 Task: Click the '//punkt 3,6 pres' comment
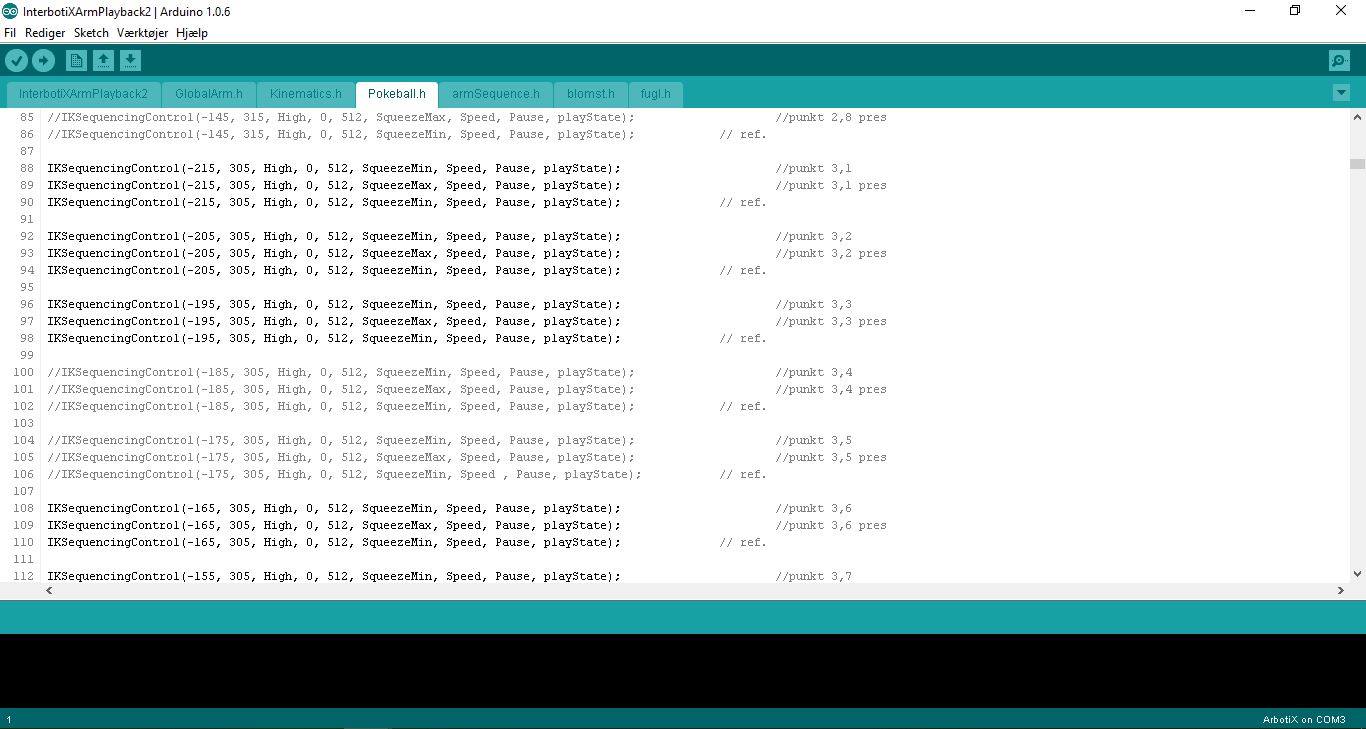pos(831,525)
